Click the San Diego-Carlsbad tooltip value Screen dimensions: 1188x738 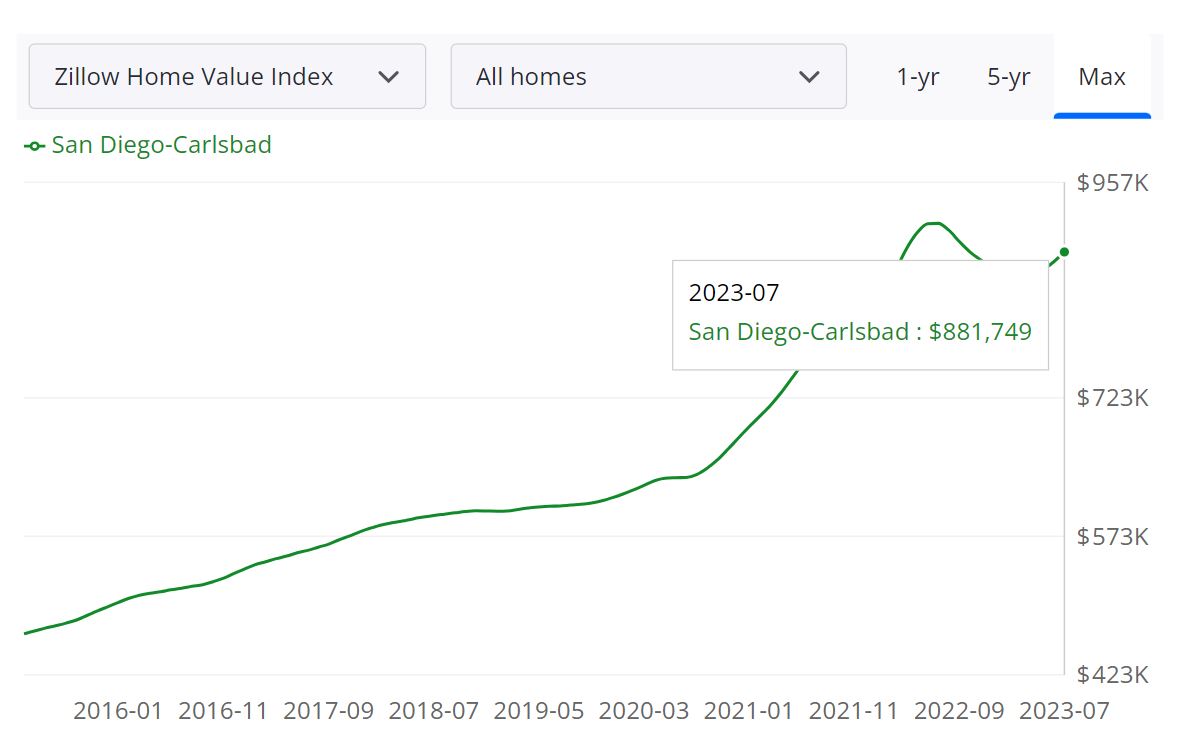(x=860, y=331)
